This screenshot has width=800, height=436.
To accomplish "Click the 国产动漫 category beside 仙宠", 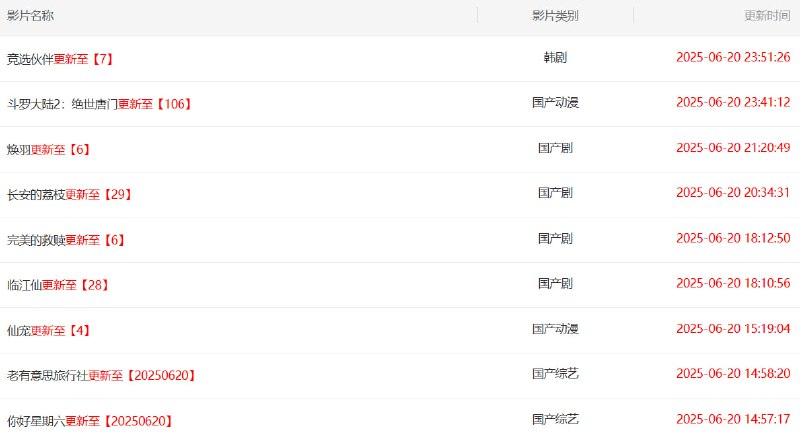I will [x=555, y=328].
